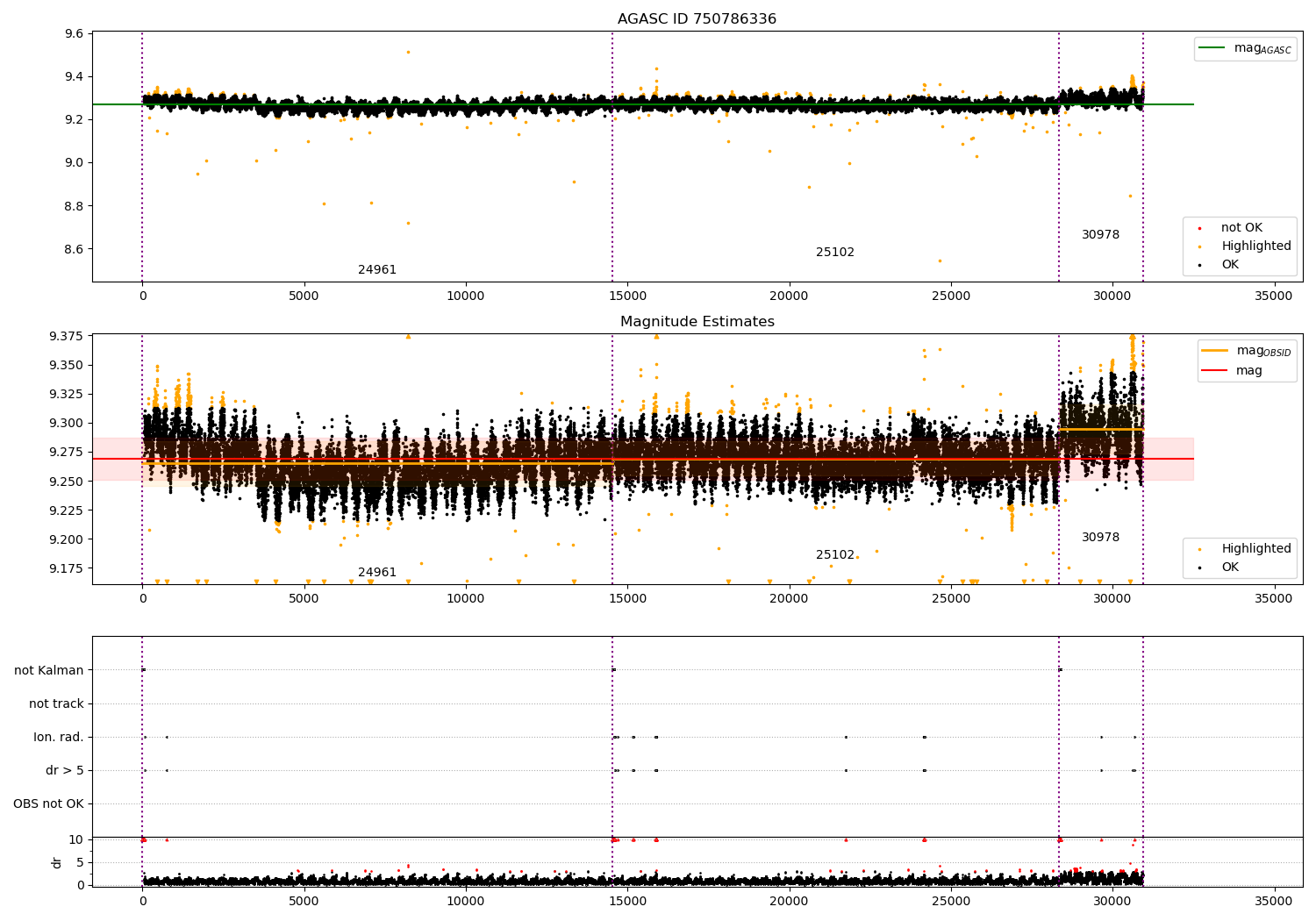The image size is (1316, 921).
Task: Click 'Highlighted' legend label in the Magnitude Estimates plot
Action: coord(1256,549)
